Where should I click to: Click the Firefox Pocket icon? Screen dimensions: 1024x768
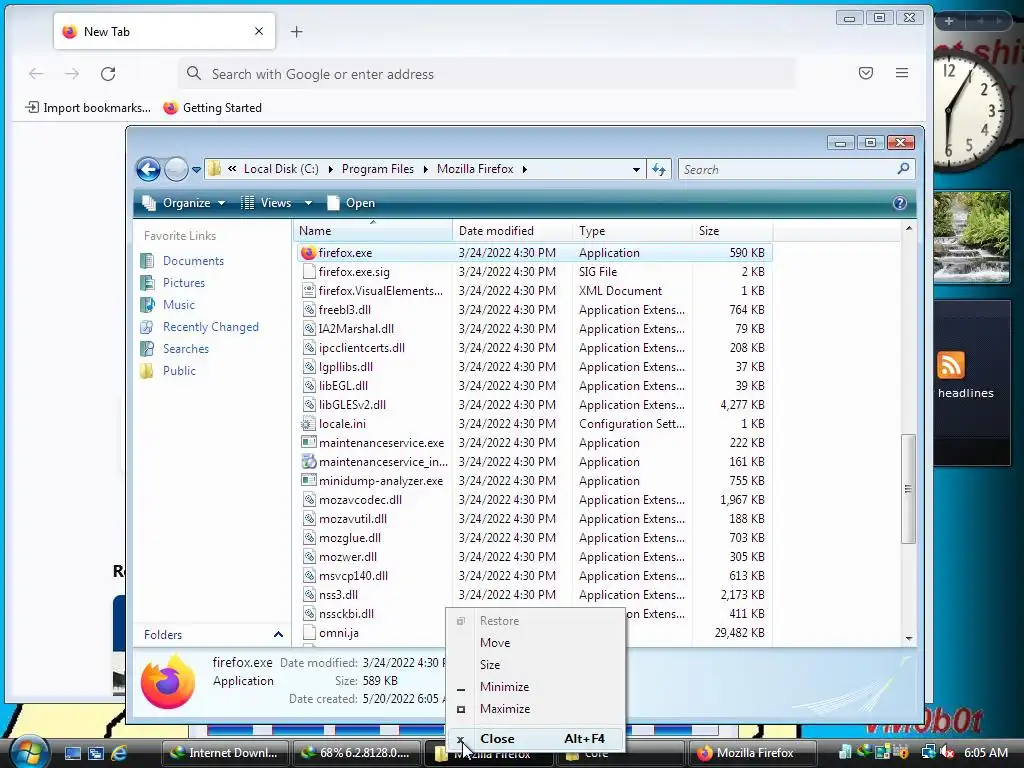866,73
